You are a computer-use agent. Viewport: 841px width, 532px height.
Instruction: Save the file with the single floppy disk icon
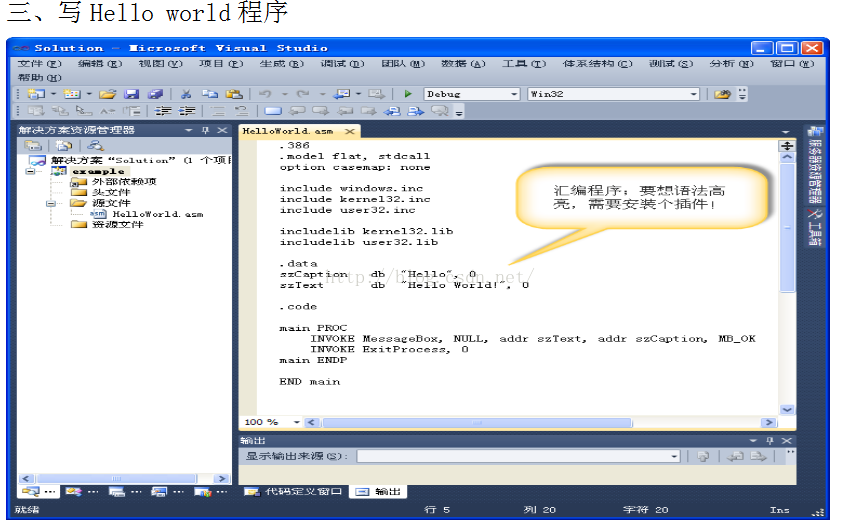131,94
